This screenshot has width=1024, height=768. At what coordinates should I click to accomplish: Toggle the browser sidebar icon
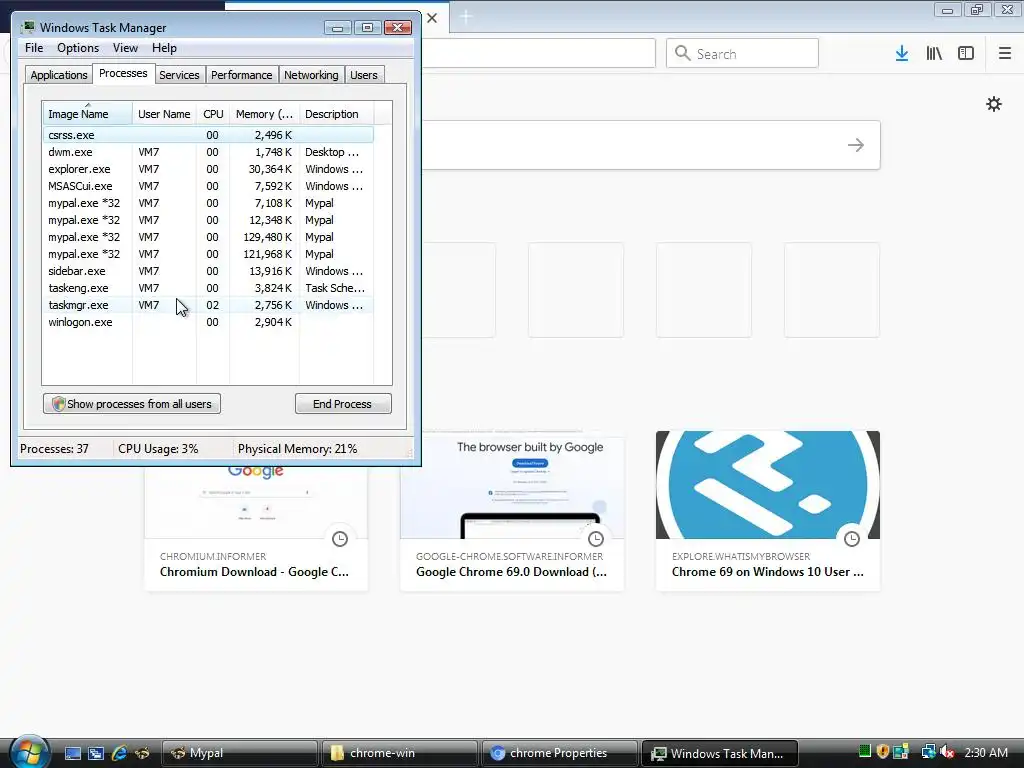pyautogui.click(x=966, y=53)
